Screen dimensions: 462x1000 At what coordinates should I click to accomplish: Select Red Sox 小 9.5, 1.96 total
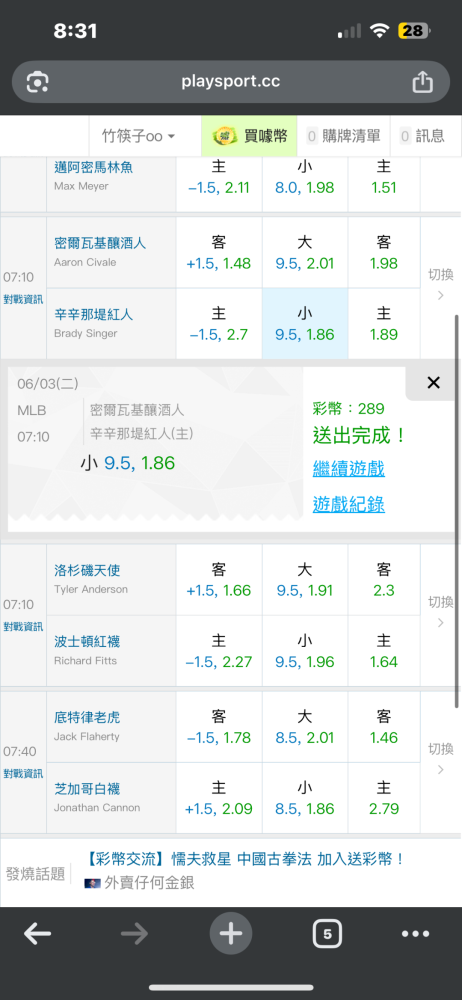pos(305,651)
